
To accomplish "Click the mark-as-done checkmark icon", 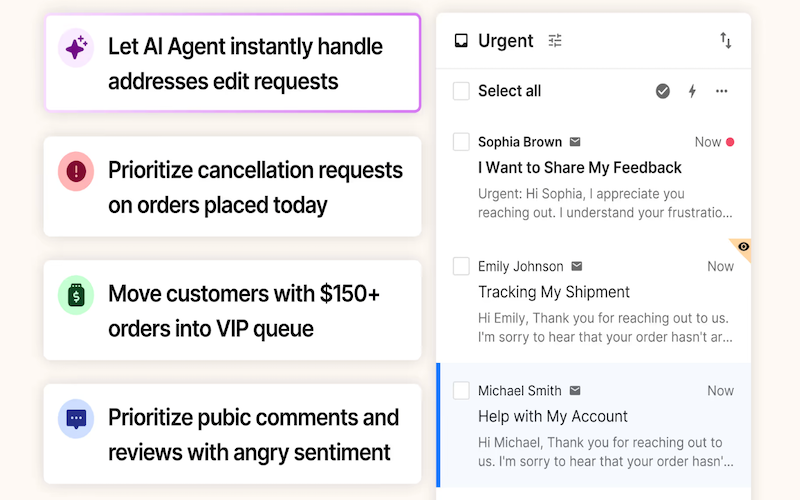I will point(663,91).
